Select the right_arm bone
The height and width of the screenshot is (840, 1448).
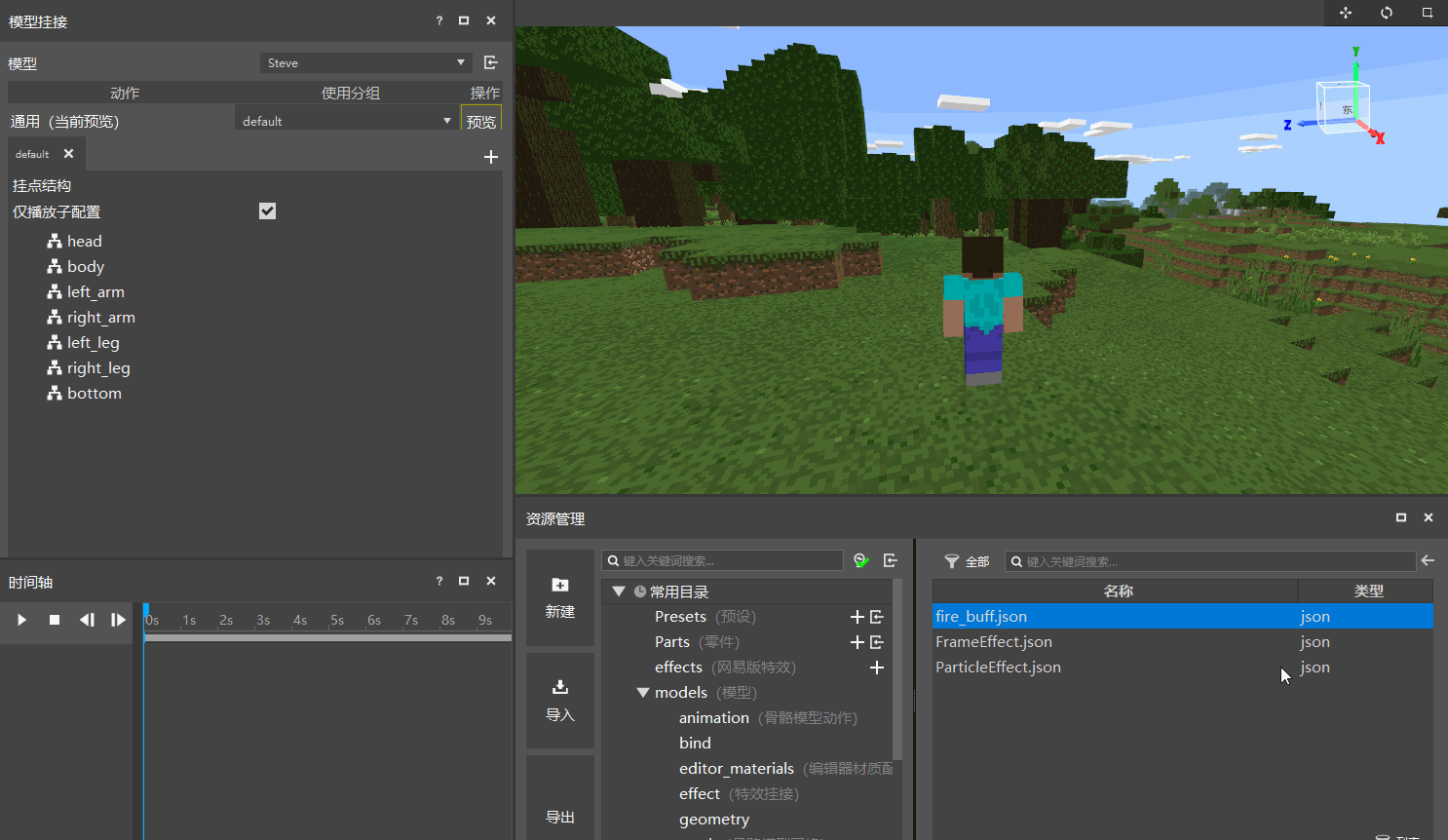[101, 317]
